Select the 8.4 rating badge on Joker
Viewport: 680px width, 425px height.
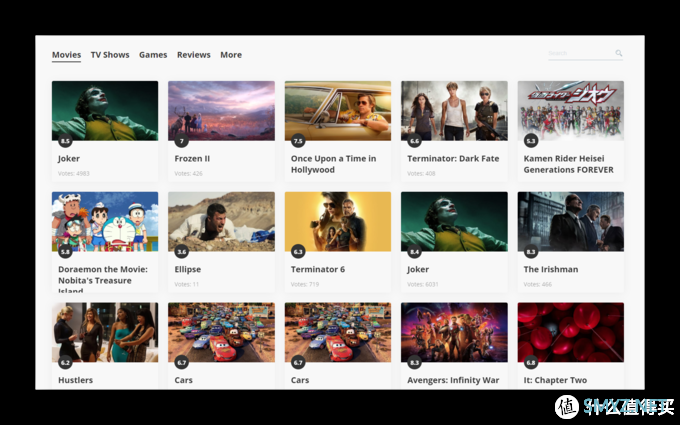[414, 252]
